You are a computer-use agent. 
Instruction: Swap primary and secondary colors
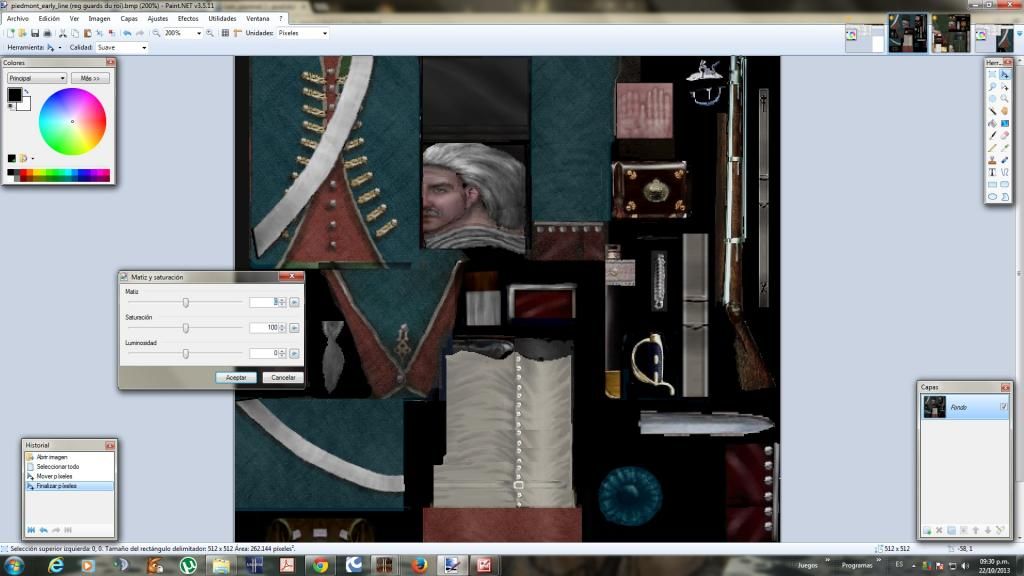[26, 91]
